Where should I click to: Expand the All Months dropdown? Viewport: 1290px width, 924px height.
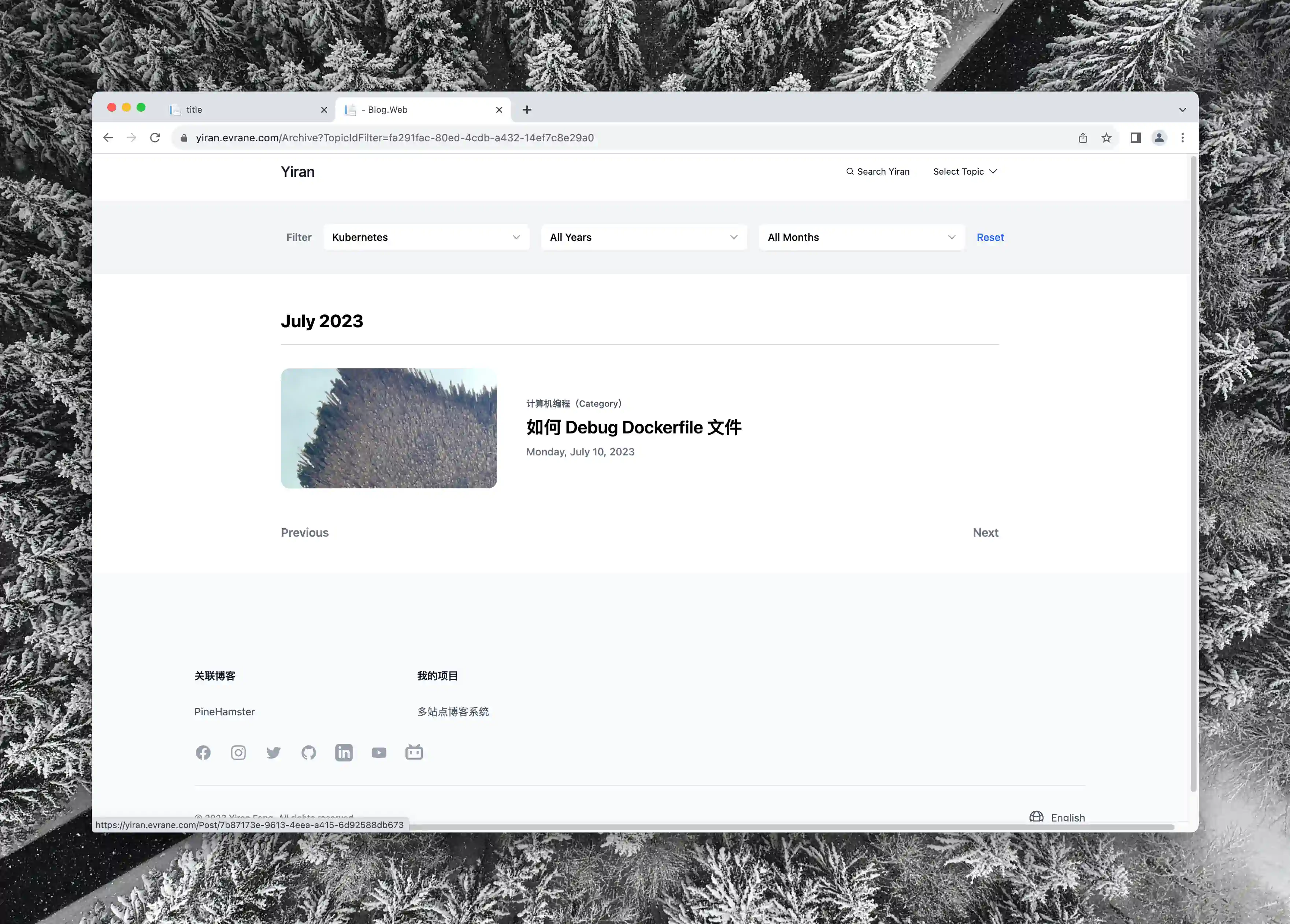(x=861, y=237)
